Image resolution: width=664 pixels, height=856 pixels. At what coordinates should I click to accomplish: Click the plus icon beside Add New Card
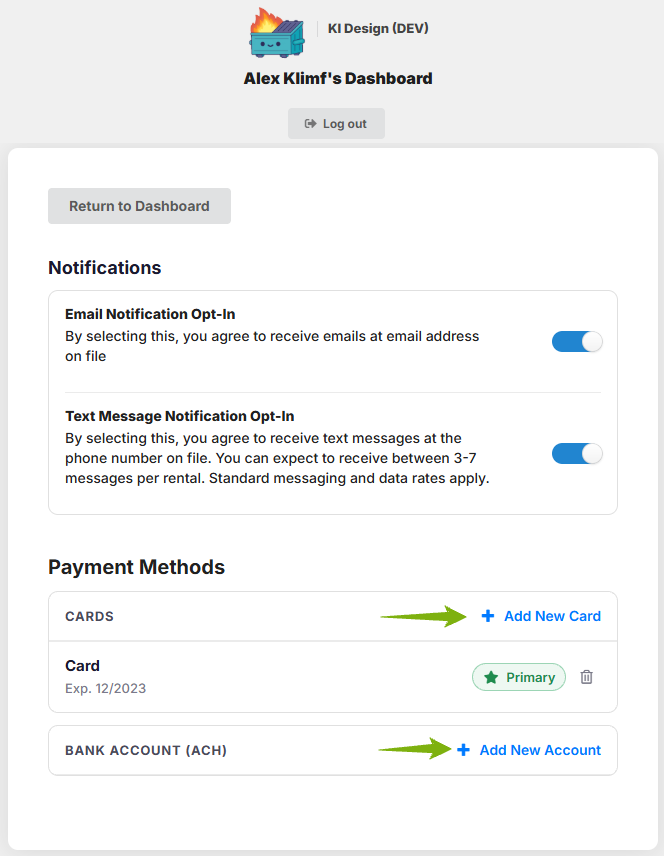coord(488,616)
